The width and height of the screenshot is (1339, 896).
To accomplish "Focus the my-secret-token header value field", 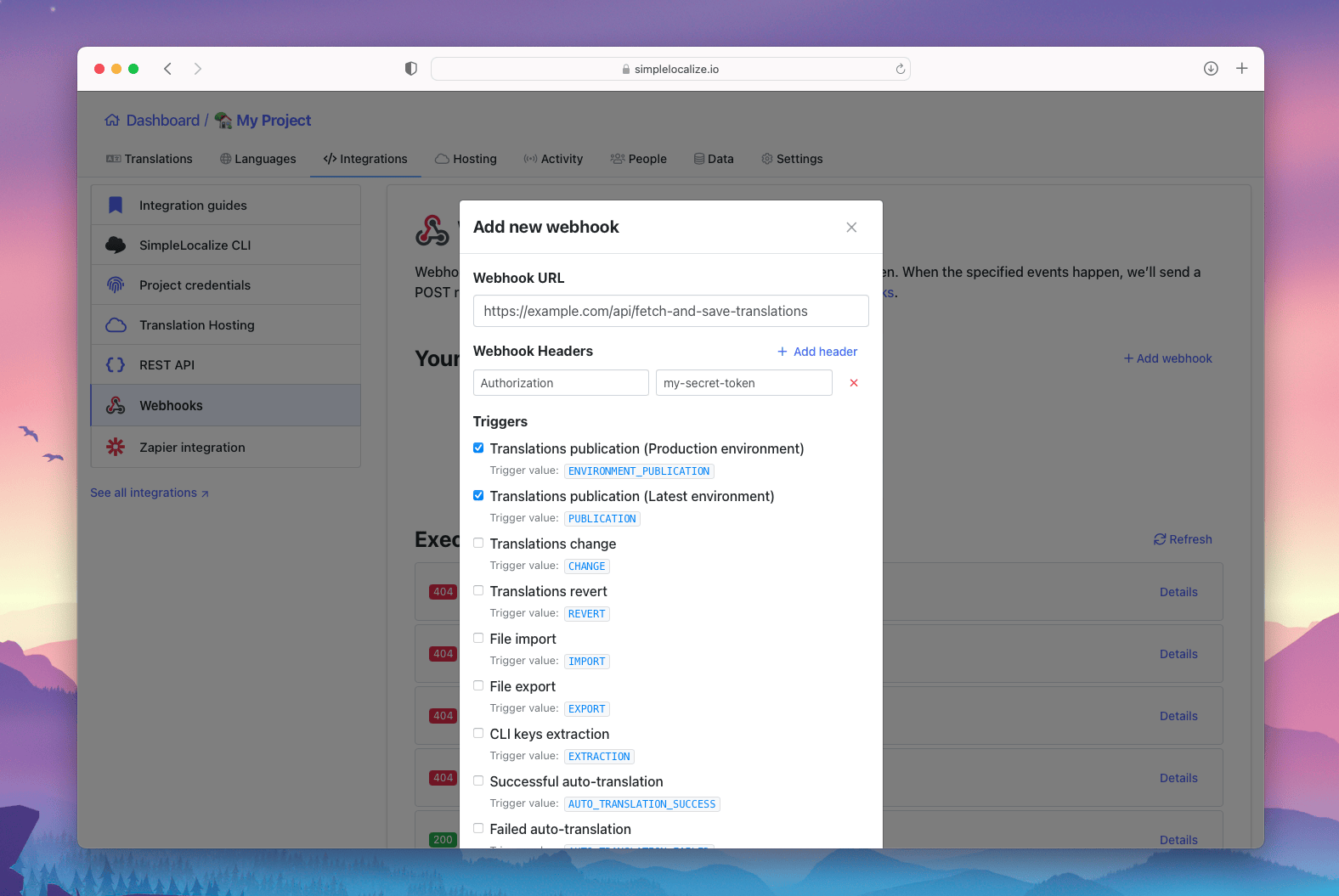I will coord(744,383).
